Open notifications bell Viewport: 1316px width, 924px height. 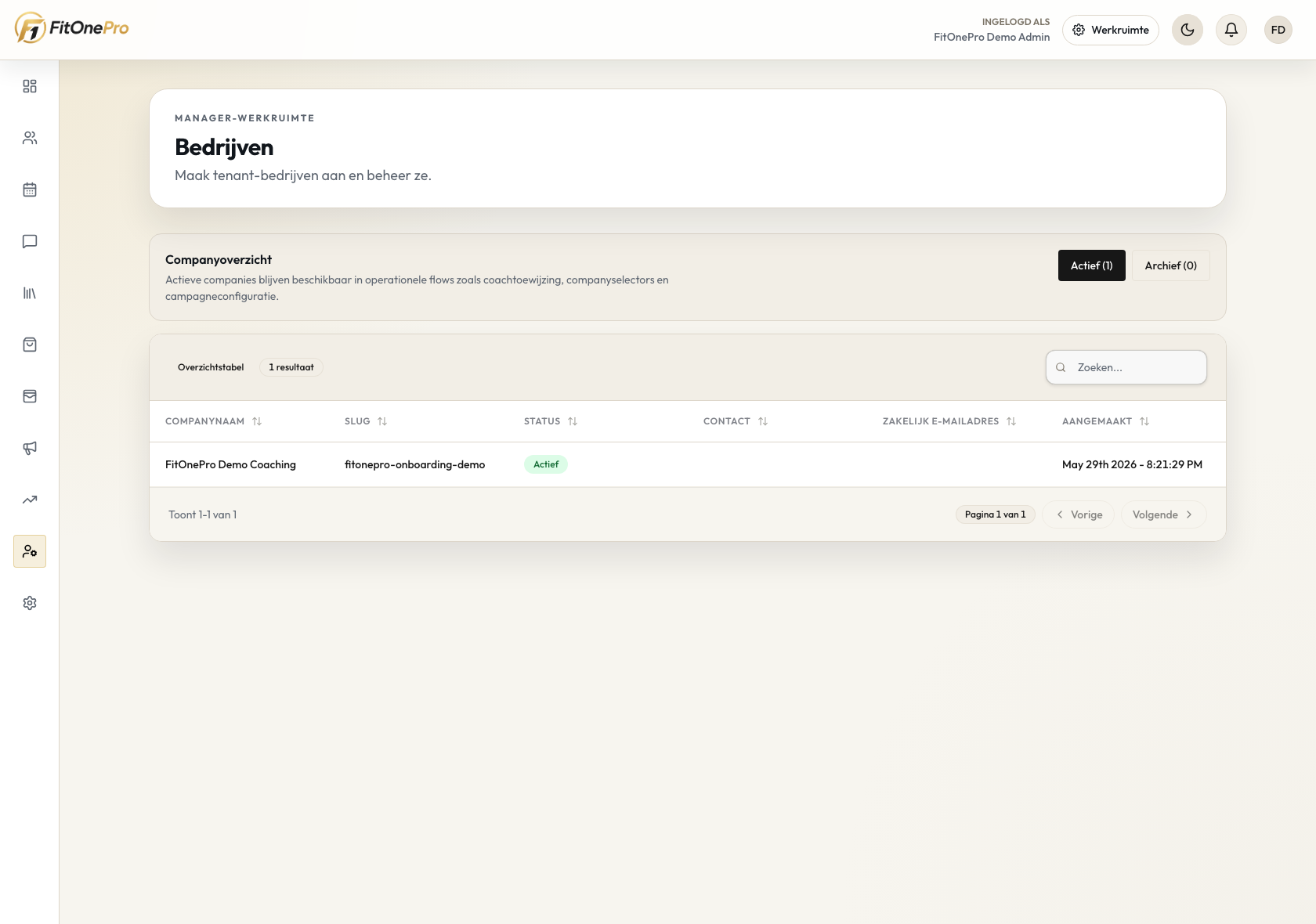[x=1231, y=30]
